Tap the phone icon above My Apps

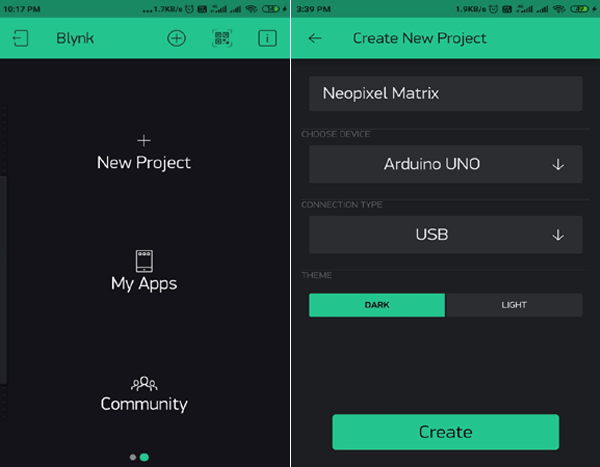tap(144, 261)
